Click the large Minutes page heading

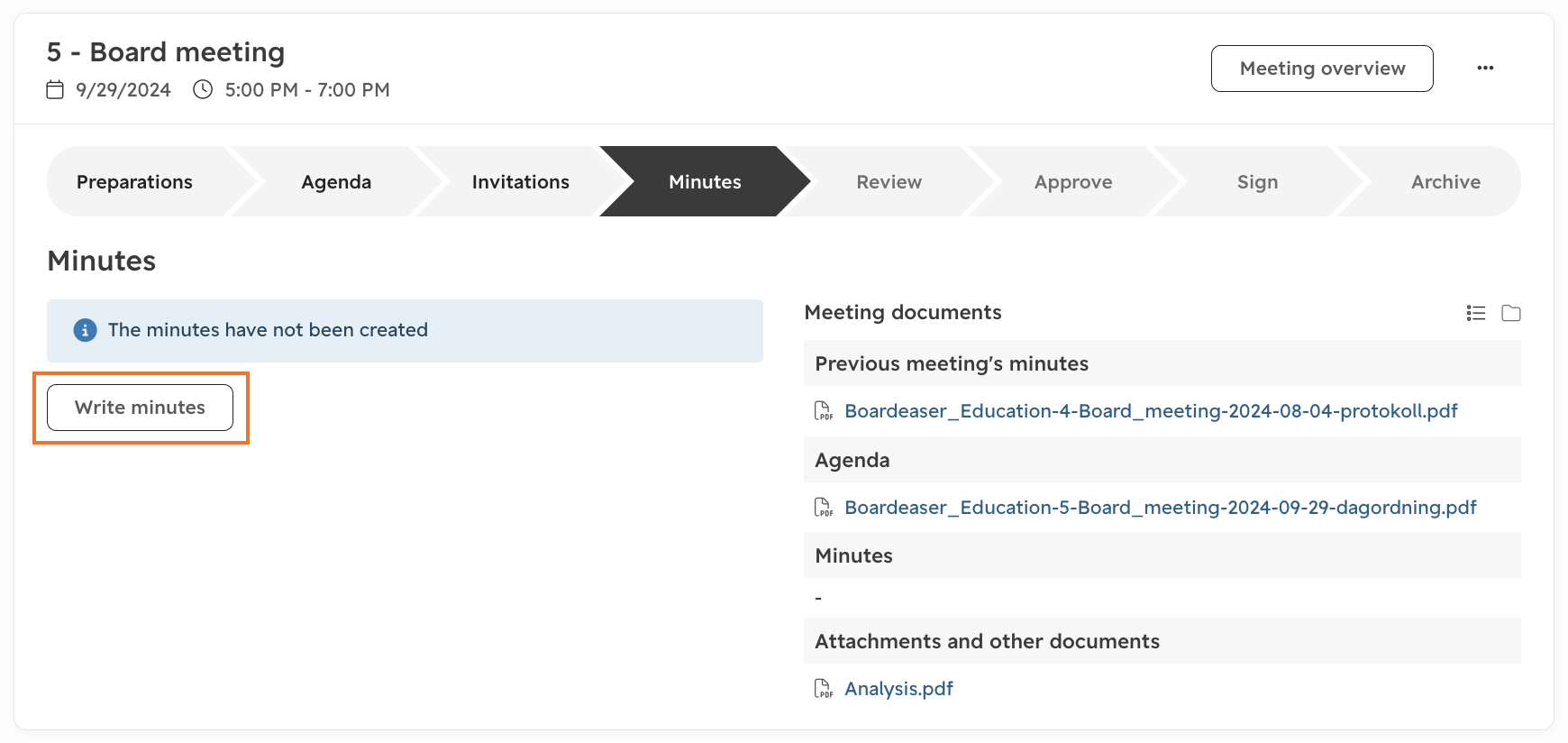coord(102,261)
